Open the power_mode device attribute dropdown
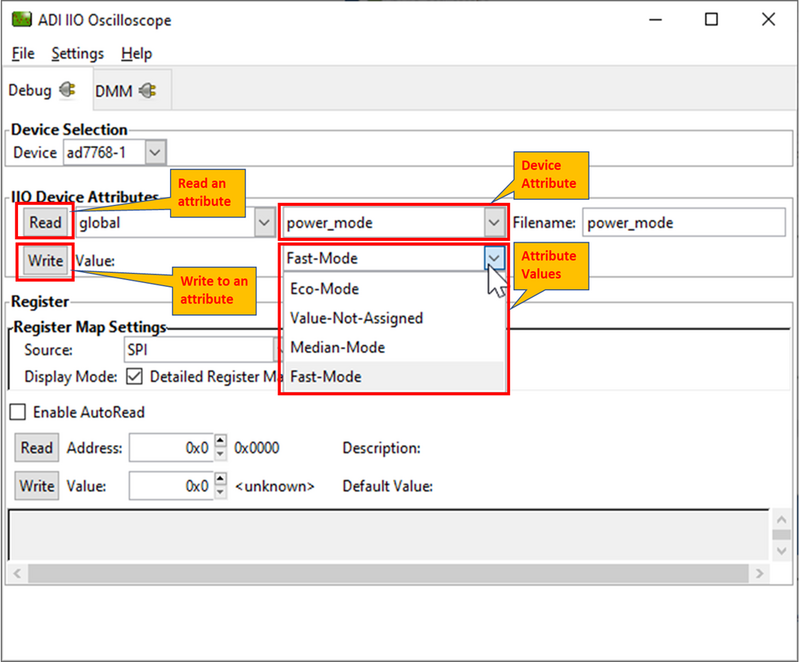Image resolution: width=800 pixels, height=662 pixels. pos(493,222)
